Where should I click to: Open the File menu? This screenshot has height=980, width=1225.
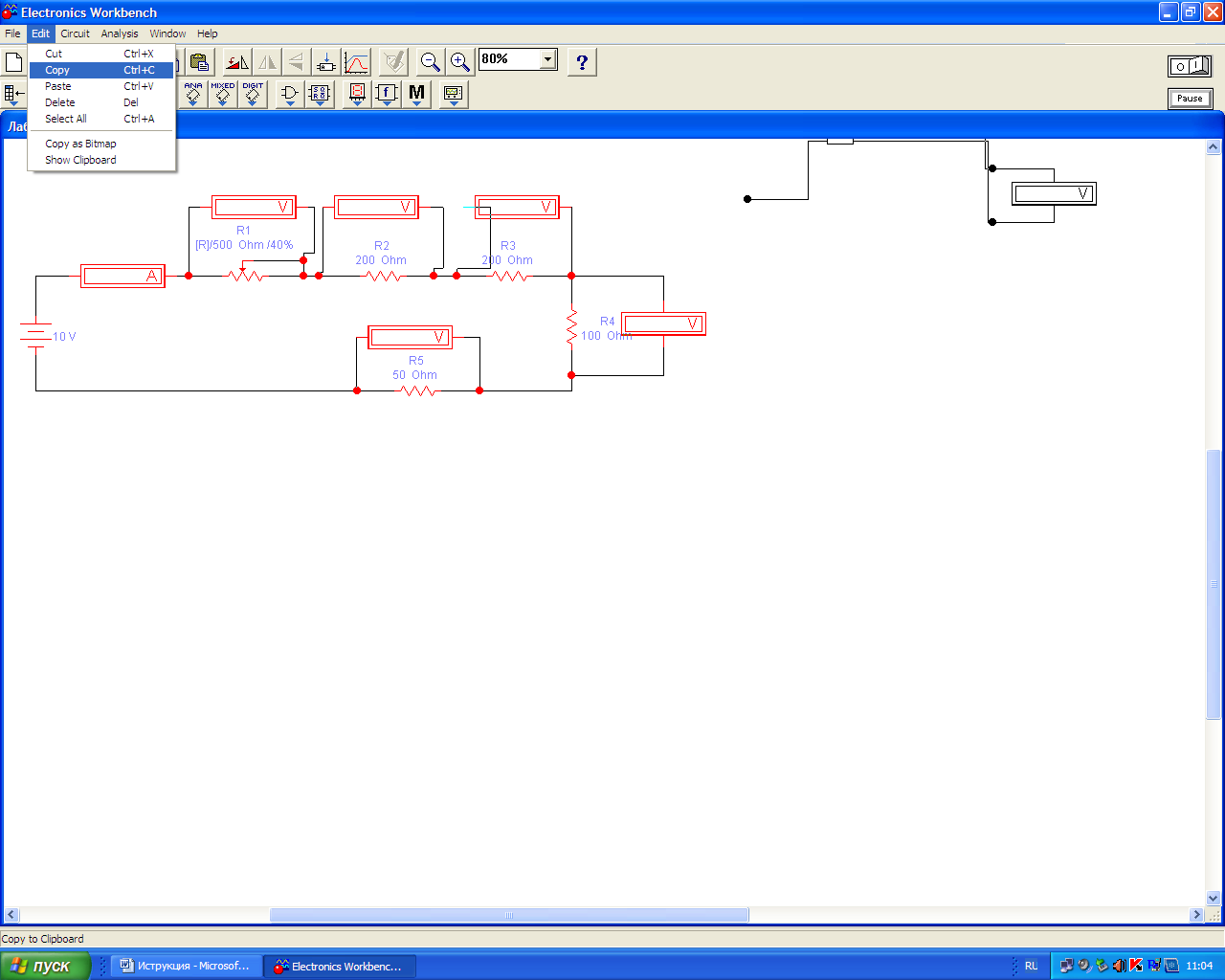12,33
